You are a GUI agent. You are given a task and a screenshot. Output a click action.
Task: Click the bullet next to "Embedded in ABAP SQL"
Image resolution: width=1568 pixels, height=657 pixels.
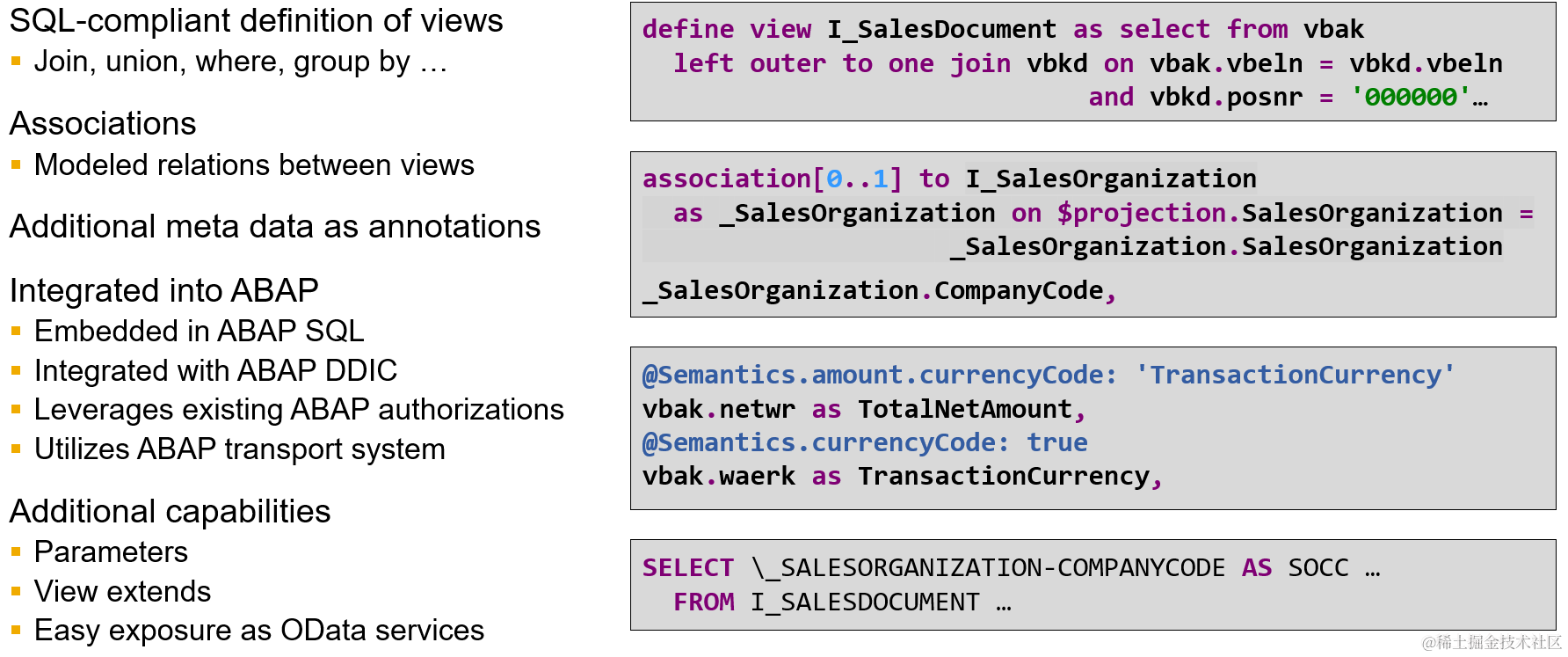click(x=16, y=331)
